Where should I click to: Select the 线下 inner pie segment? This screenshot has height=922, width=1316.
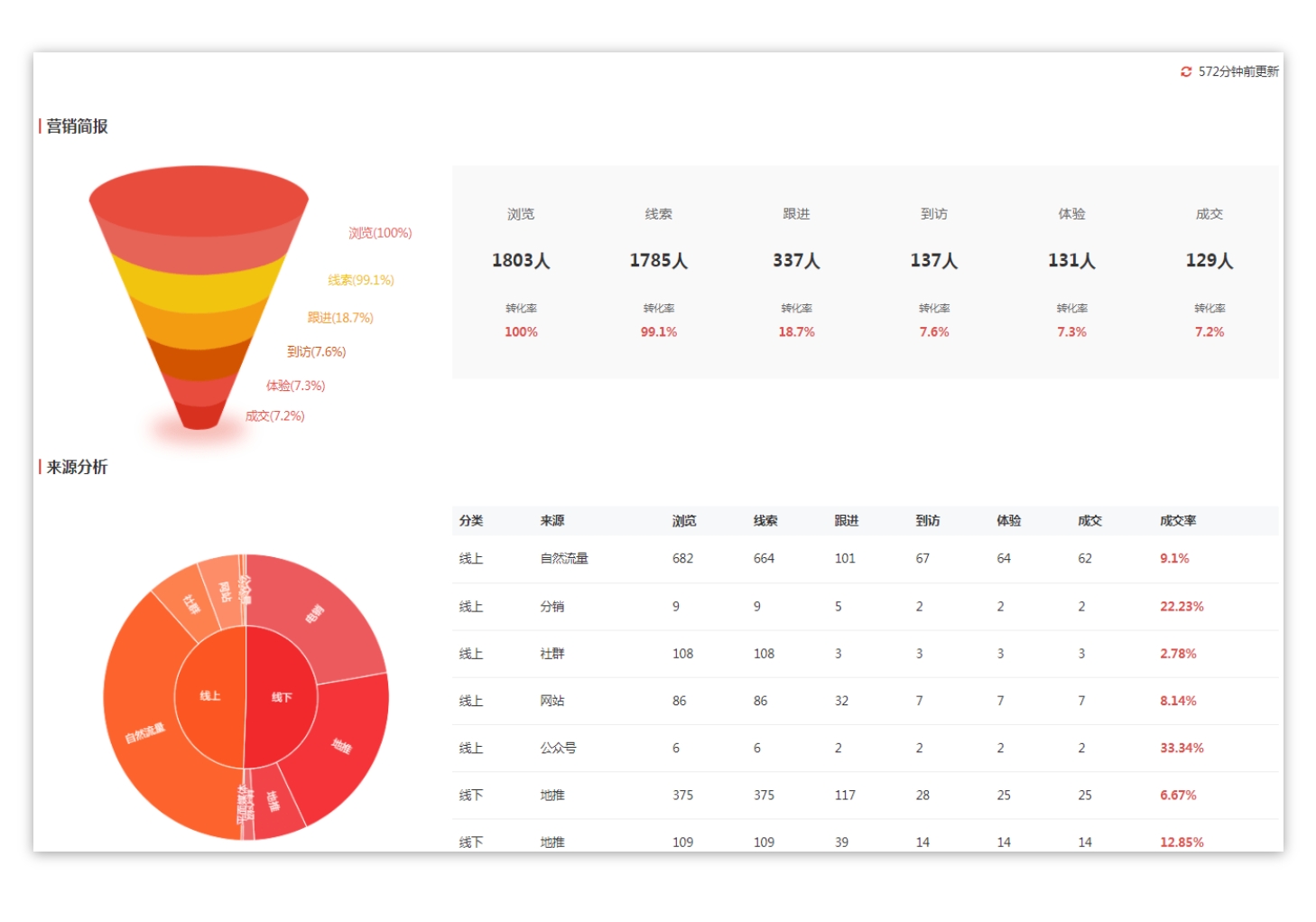point(282,697)
